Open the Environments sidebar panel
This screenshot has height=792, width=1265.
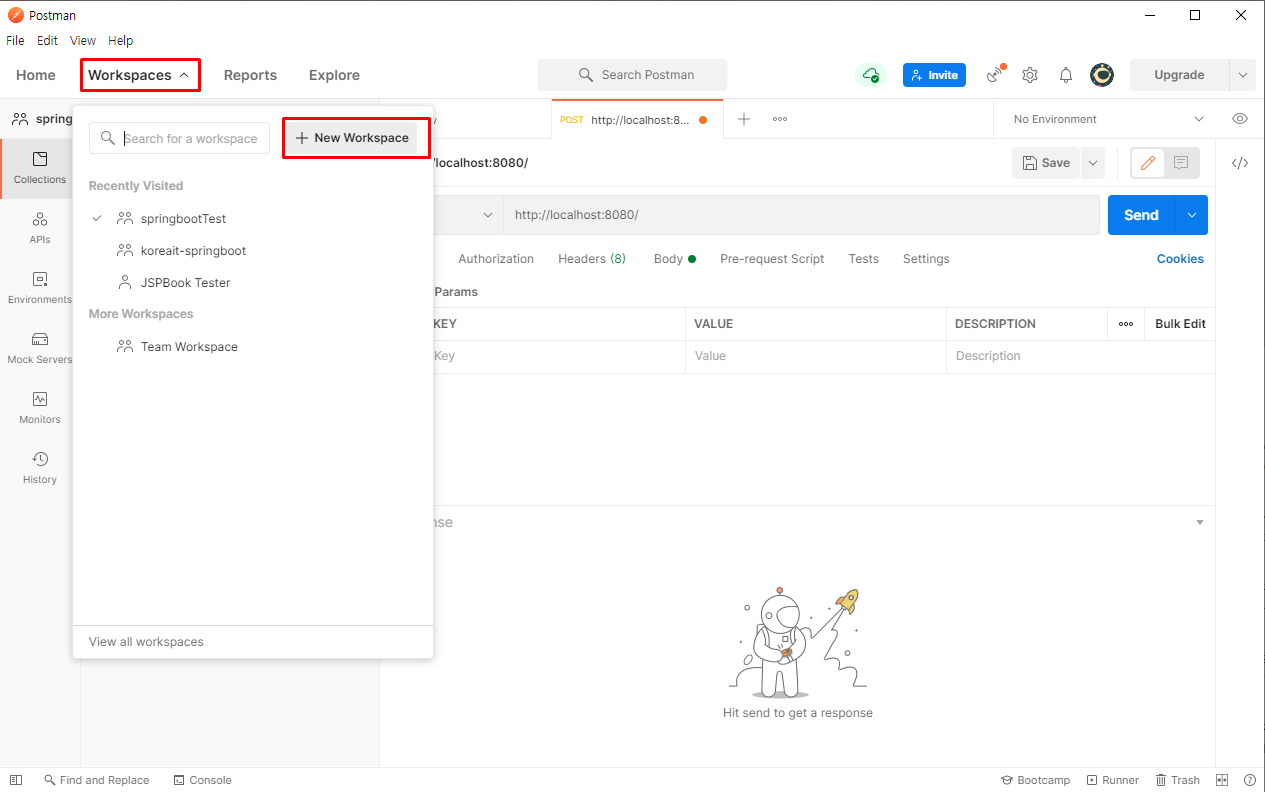[x=40, y=288]
